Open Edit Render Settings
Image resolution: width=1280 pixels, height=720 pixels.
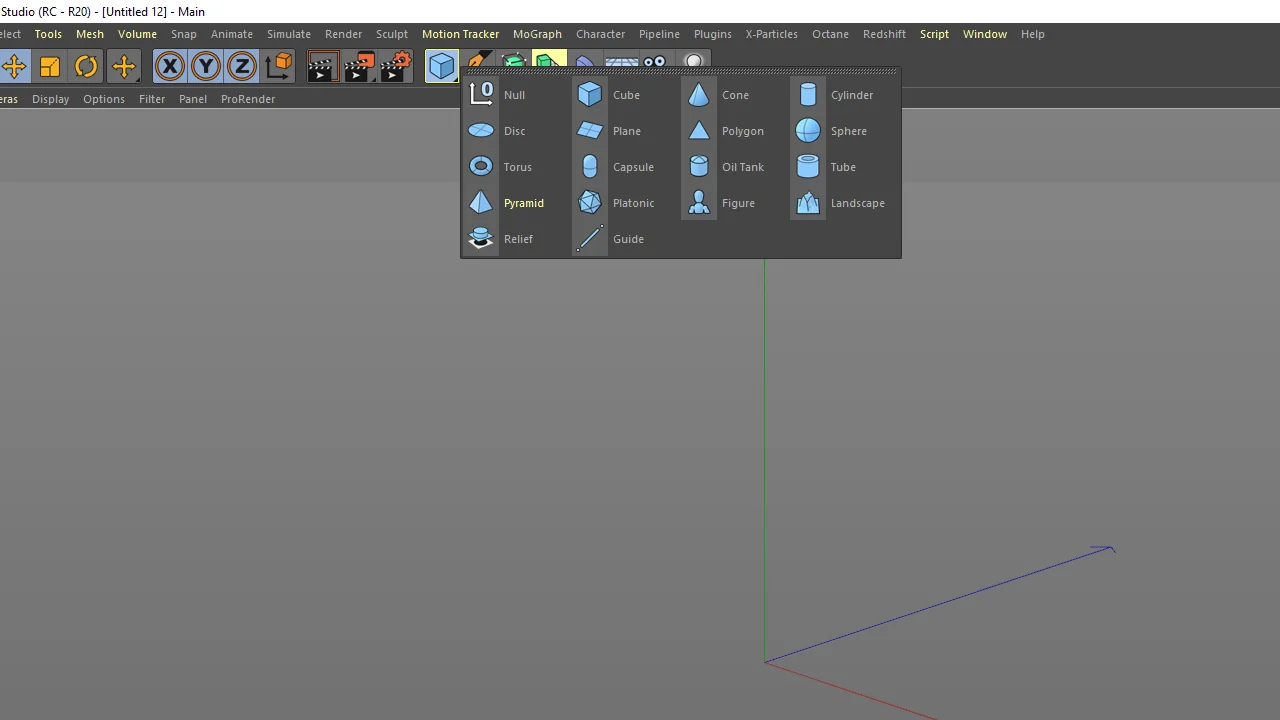click(396, 67)
